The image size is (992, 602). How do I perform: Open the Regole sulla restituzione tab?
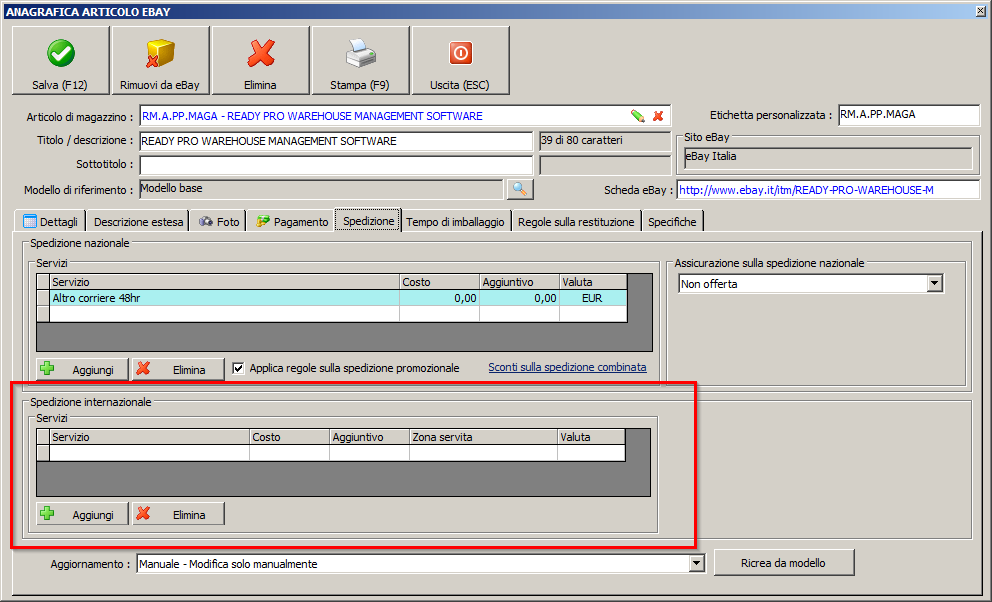click(x=576, y=221)
